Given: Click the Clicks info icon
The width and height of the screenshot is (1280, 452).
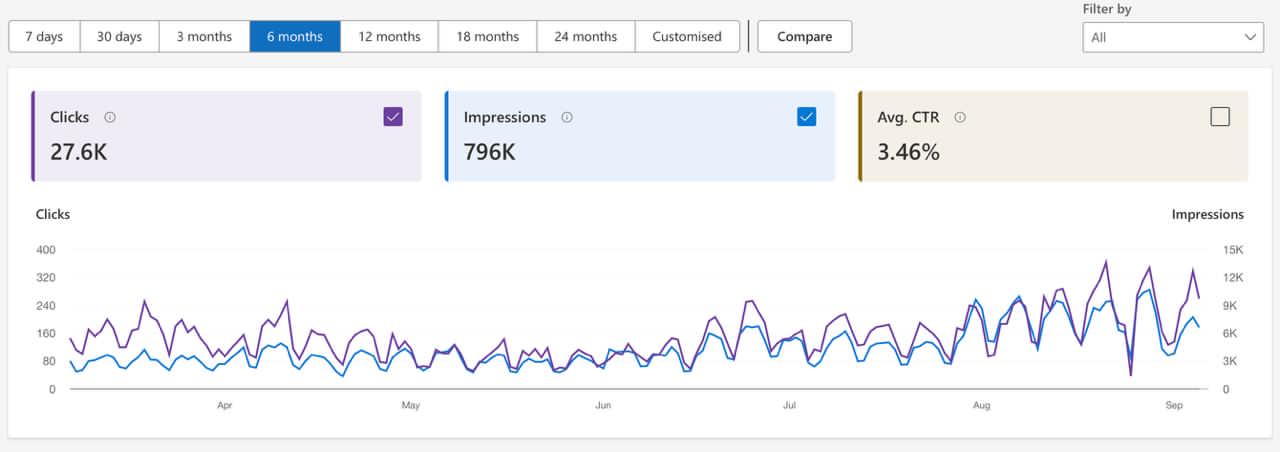Looking at the screenshot, I should (110, 117).
